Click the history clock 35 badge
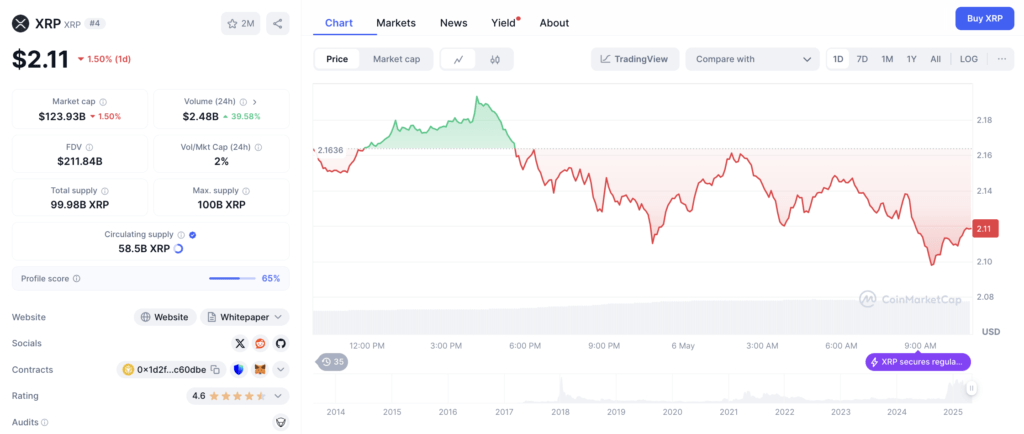The width and height of the screenshot is (1024, 434). [332, 362]
